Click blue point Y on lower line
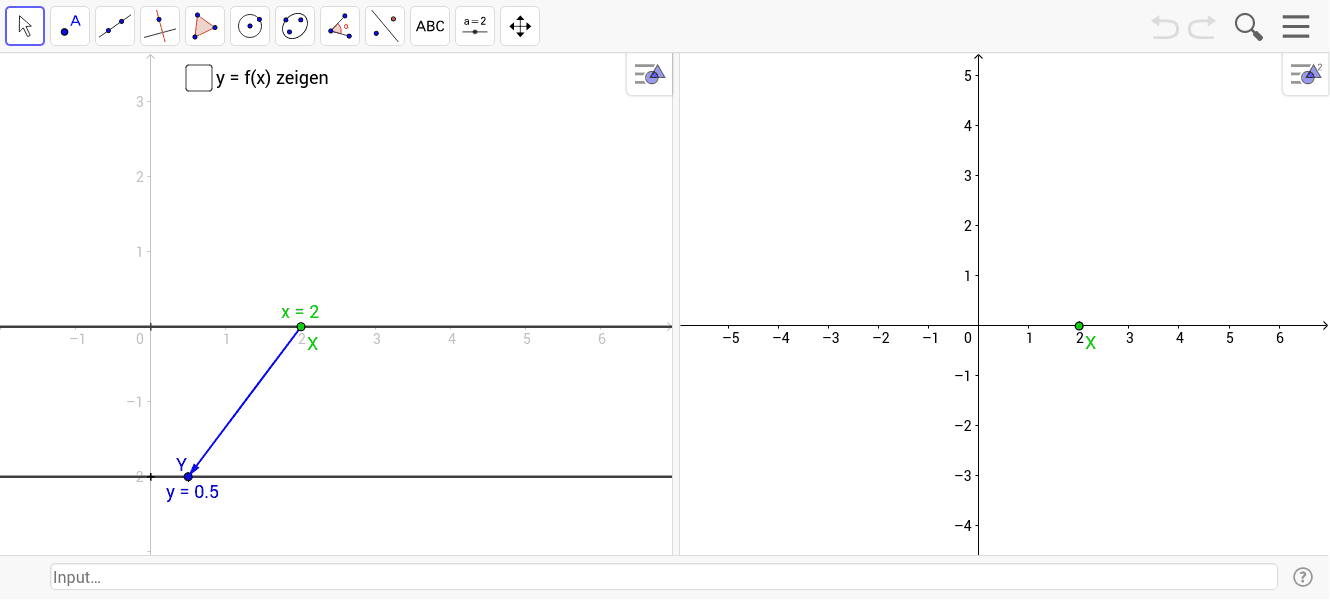The width and height of the screenshot is (1330, 600). click(188, 477)
